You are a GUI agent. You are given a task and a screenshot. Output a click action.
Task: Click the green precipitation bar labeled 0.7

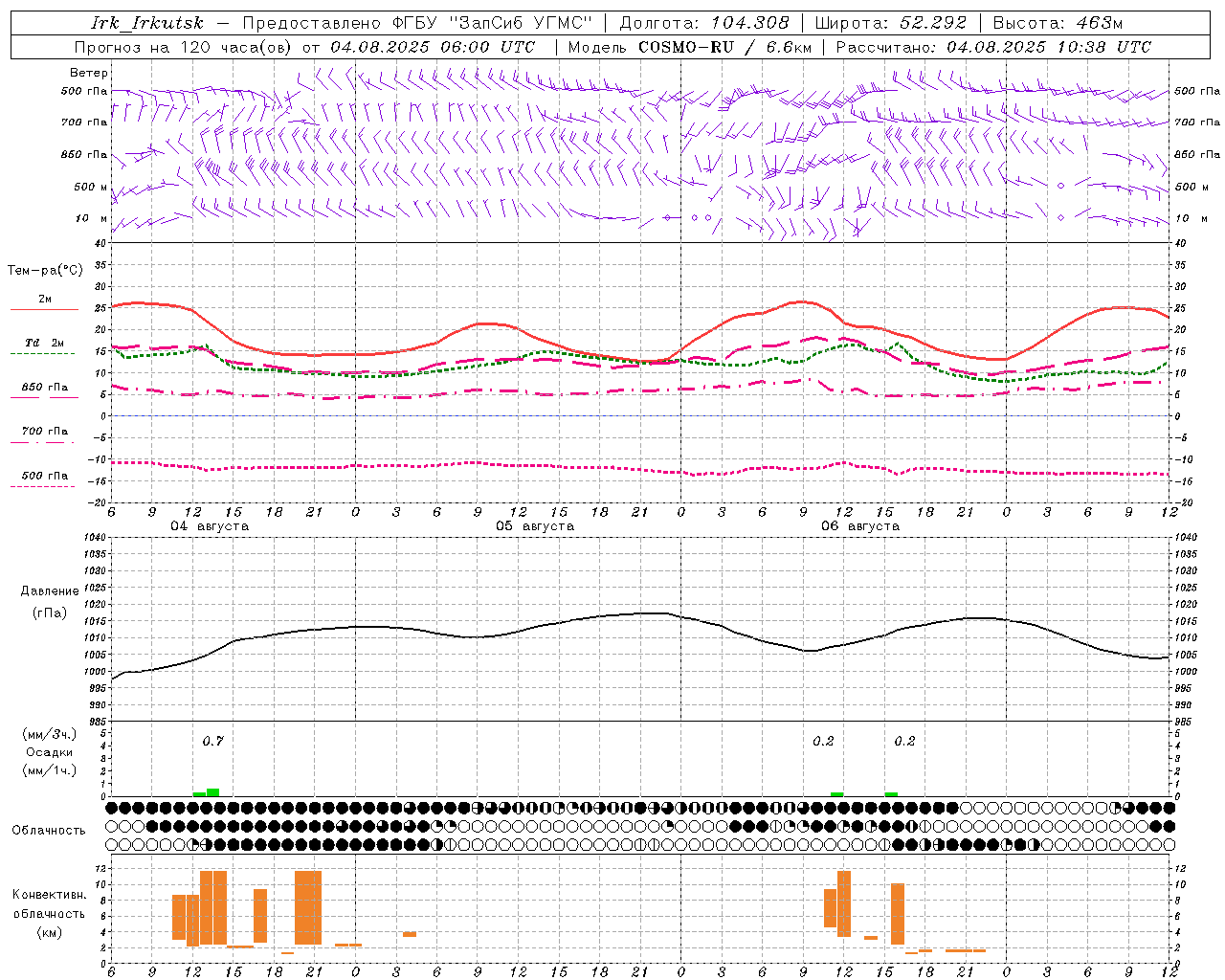coord(212,792)
